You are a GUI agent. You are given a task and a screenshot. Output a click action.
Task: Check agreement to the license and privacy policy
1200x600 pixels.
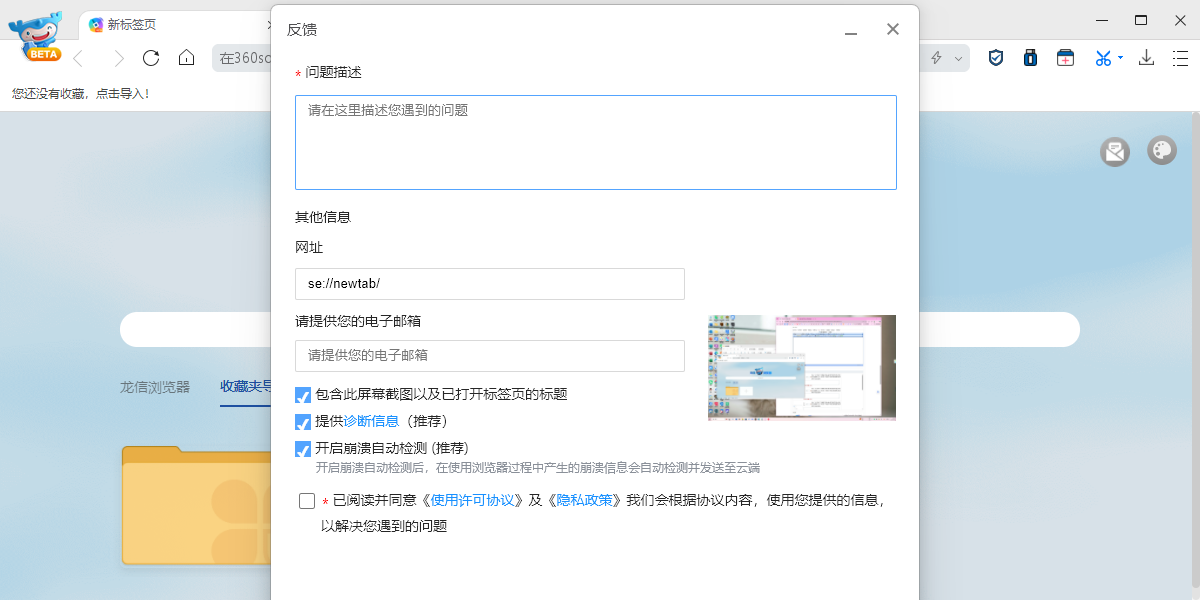[x=307, y=500]
